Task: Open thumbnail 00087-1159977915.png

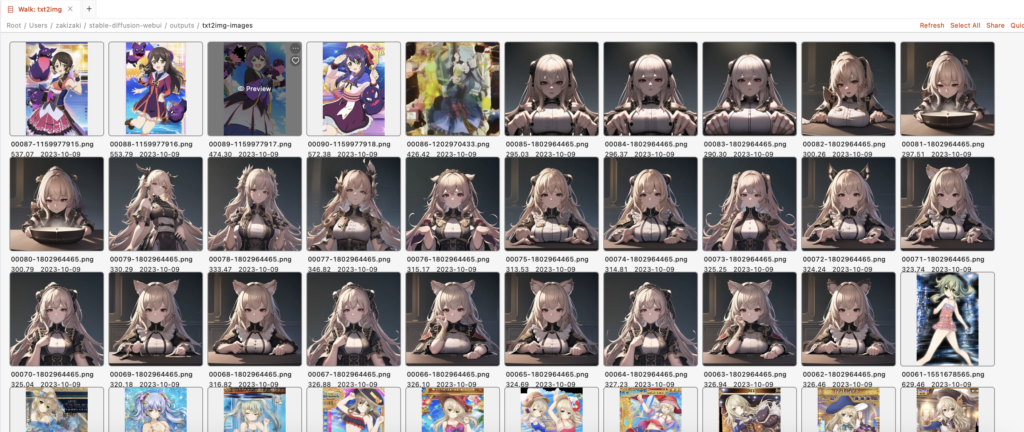Action: 56,88
